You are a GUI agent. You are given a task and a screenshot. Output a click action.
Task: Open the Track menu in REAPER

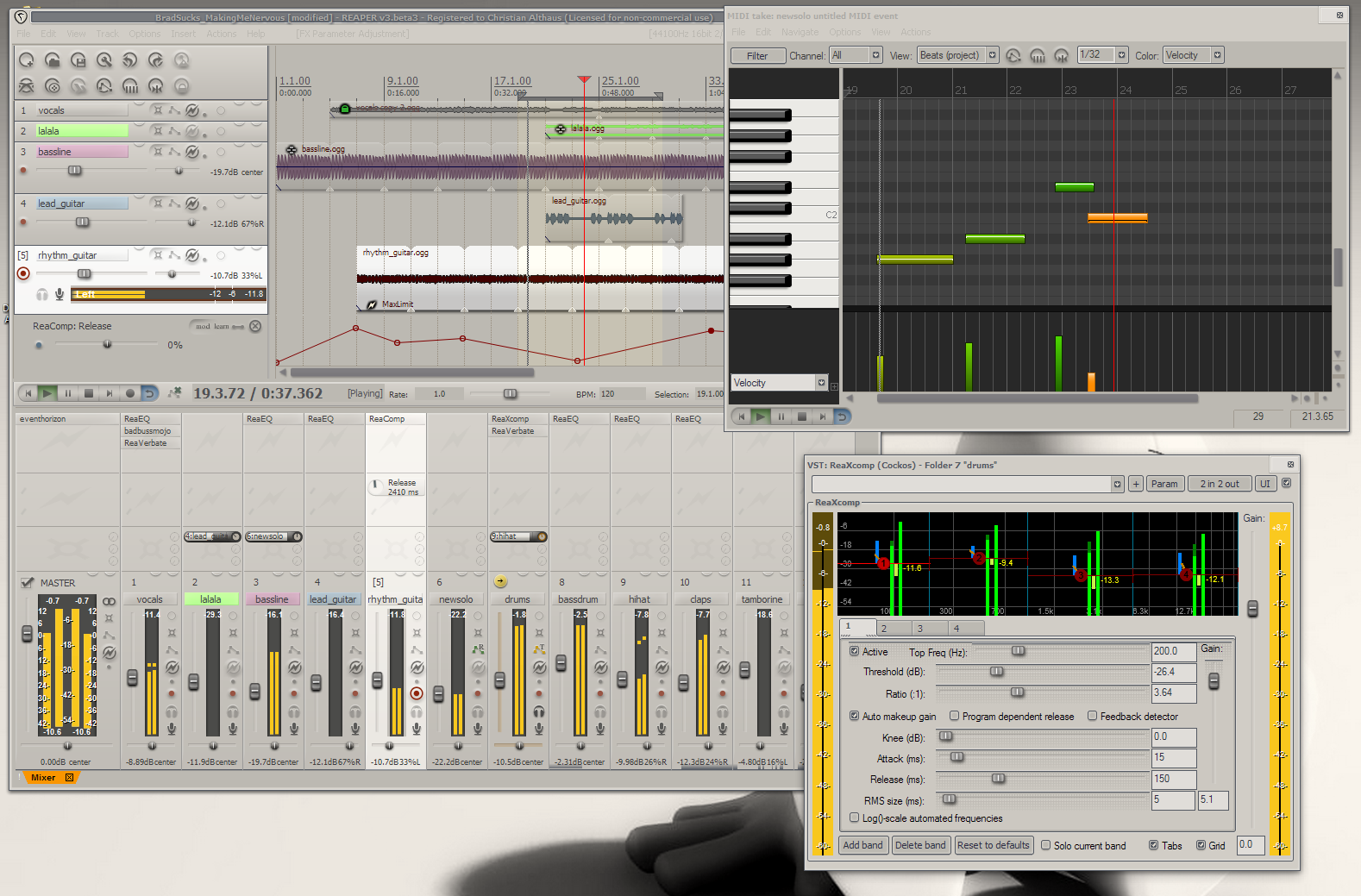(x=108, y=34)
